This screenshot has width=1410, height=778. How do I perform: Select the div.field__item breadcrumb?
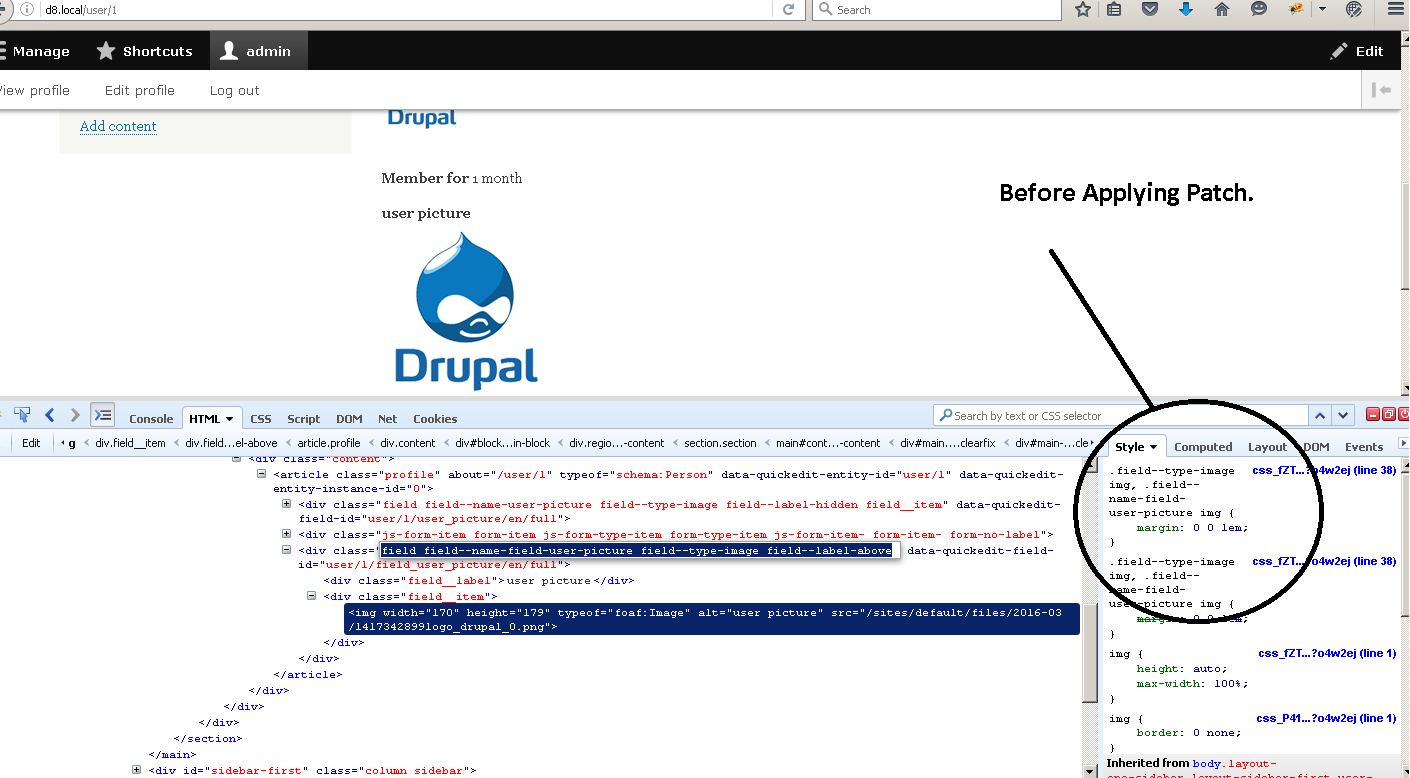(x=130, y=443)
